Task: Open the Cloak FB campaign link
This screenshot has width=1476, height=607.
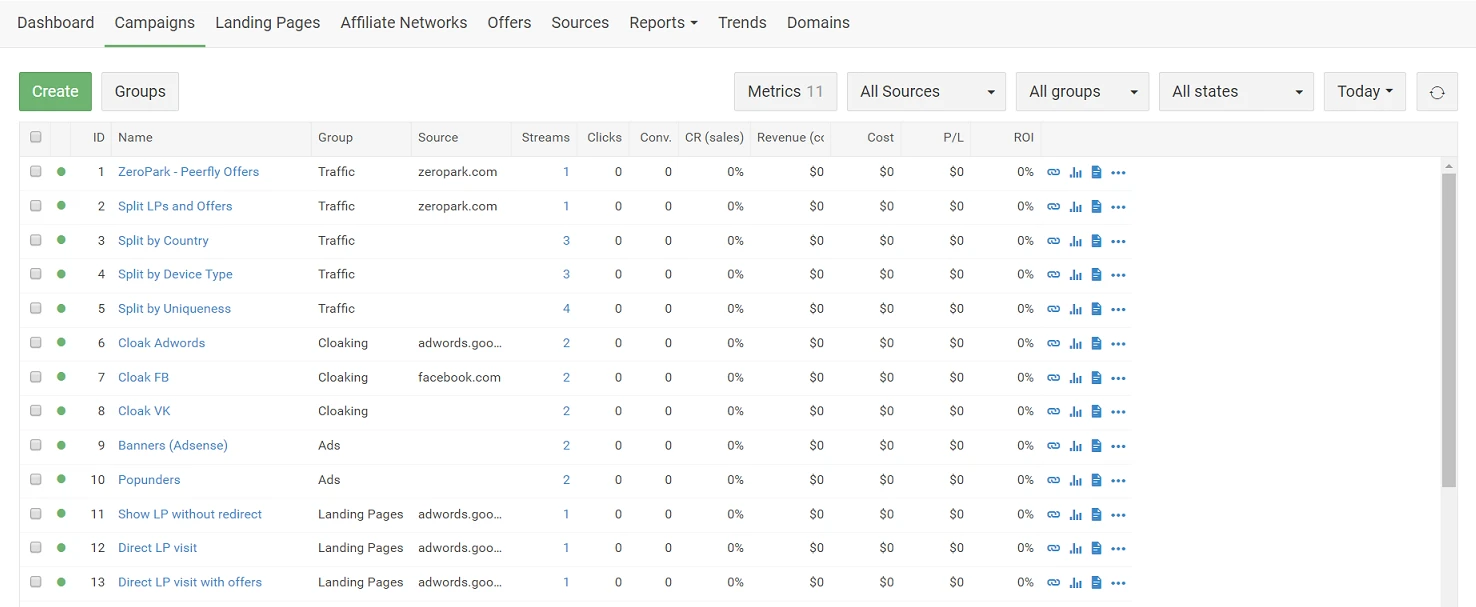Action: 143,377
